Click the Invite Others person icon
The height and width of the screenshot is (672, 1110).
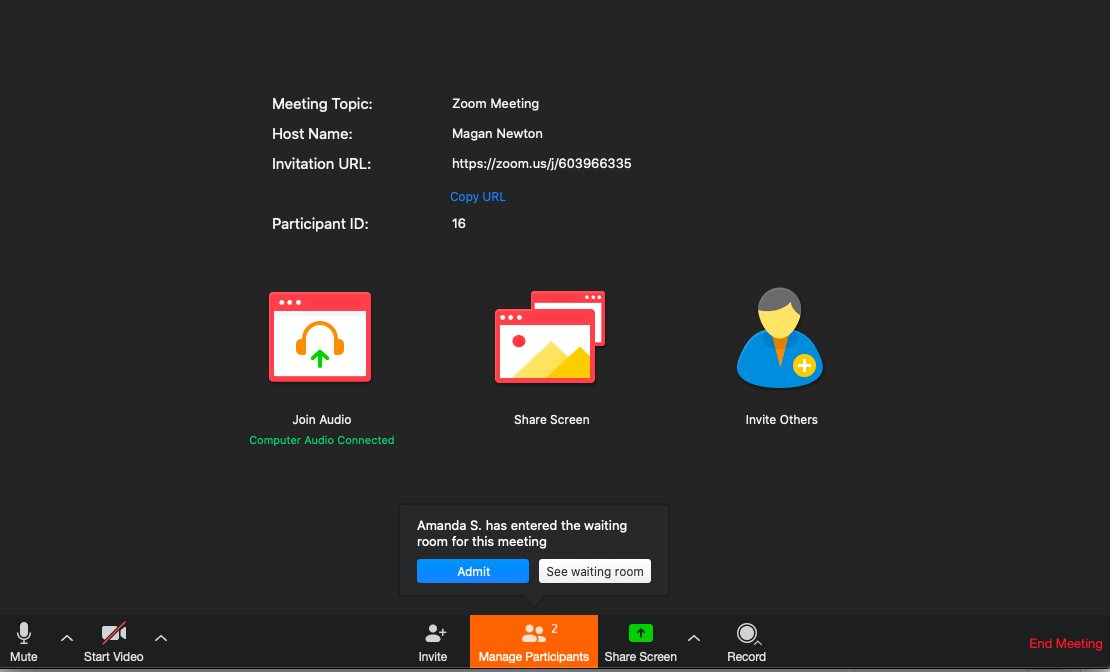pyautogui.click(x=779, y=338)
